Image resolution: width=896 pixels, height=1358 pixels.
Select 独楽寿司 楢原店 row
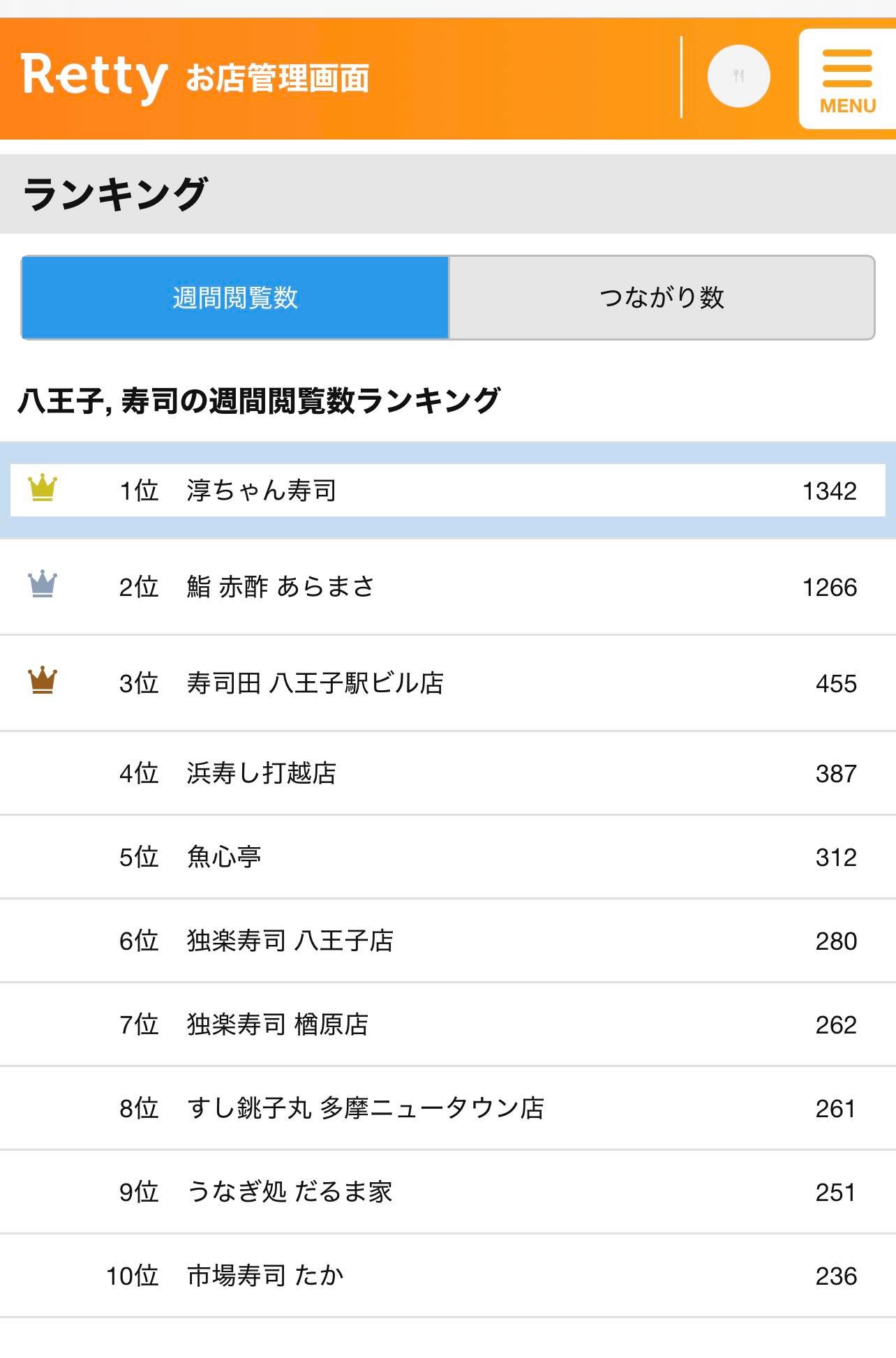pyautogui.click(x=448, y=1024)
